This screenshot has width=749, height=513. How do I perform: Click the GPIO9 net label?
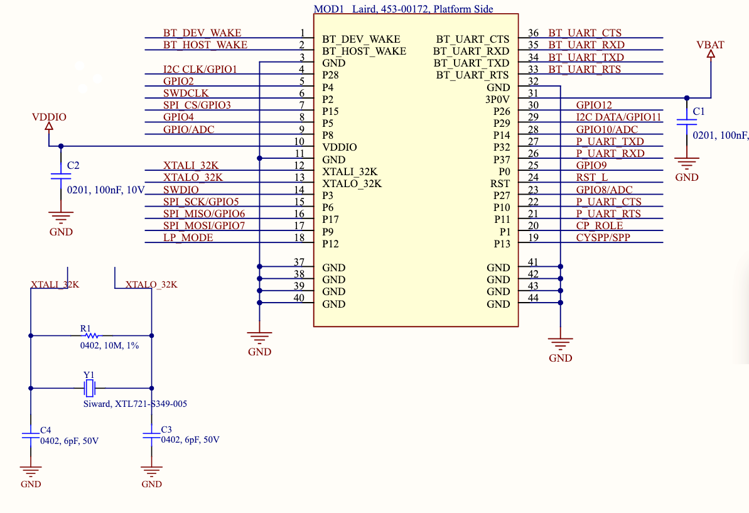point(591,165)
